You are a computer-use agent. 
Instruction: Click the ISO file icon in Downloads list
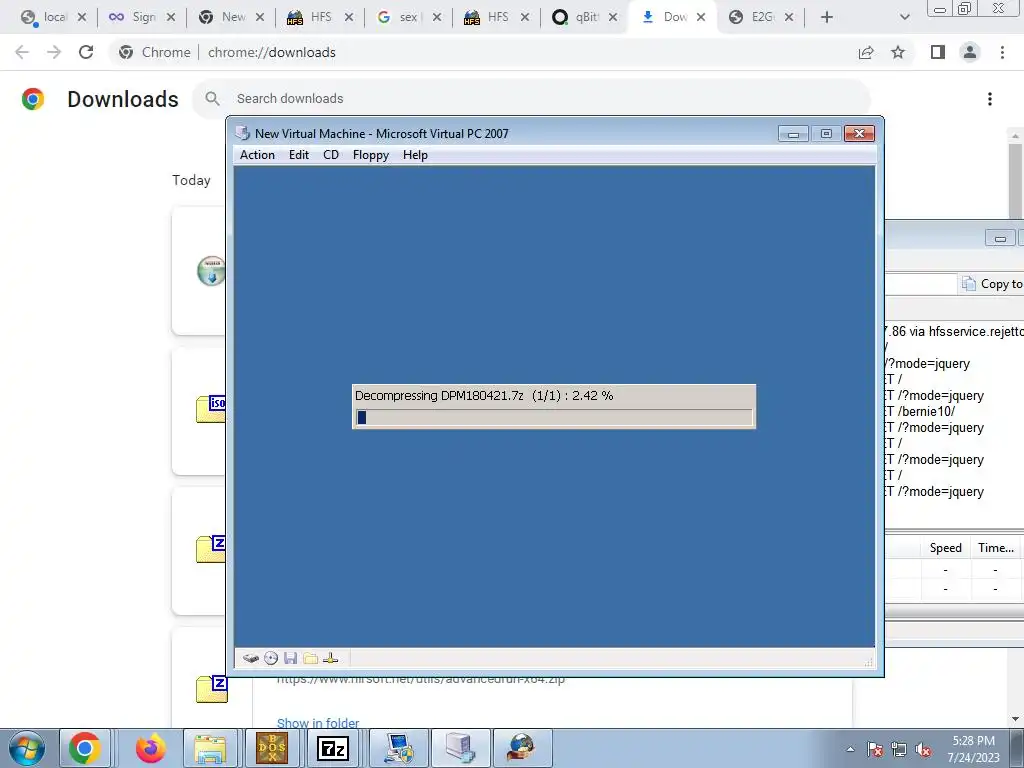coord(211,409)
